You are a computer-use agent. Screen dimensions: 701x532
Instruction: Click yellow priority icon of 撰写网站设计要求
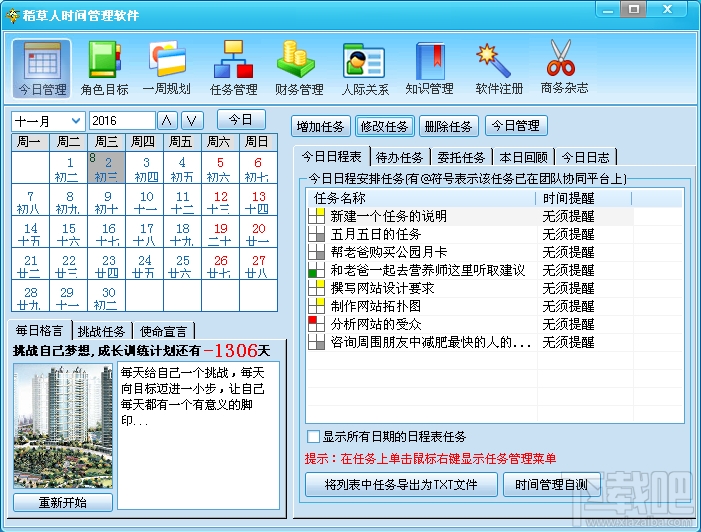tap(317, 288)
